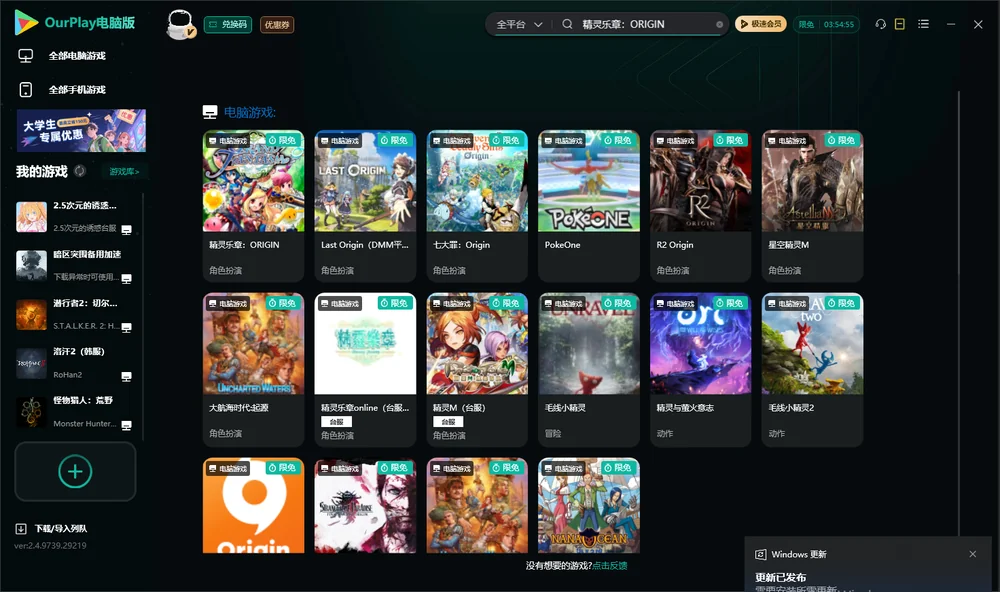The height and width of the screenshot is (592, 1000).
Task: Select the 精灵乐章online (台服) card
Action: [365, 369]
